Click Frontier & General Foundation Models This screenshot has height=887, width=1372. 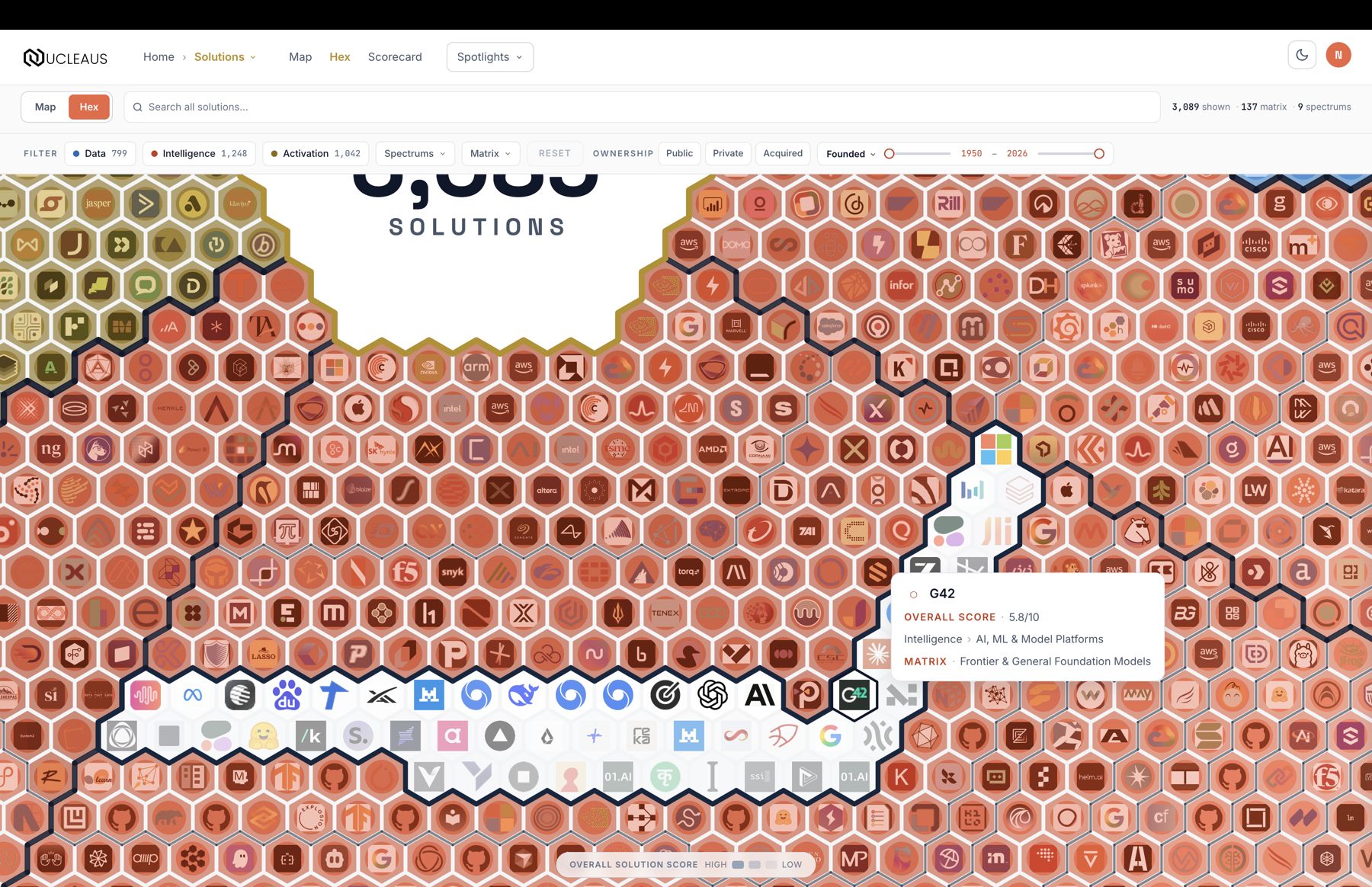(x=1055, y=661)
